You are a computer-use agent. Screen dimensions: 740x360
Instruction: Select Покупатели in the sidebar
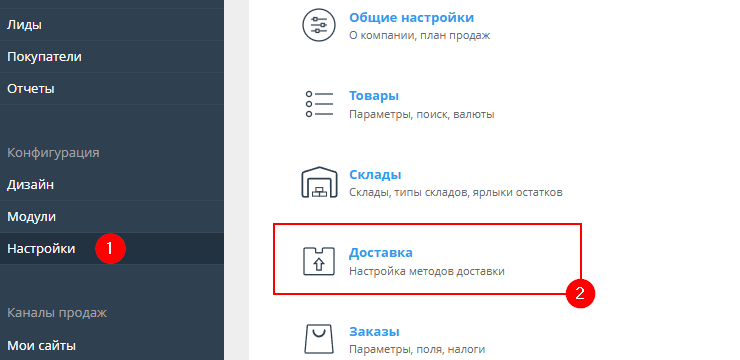(112, 57)
